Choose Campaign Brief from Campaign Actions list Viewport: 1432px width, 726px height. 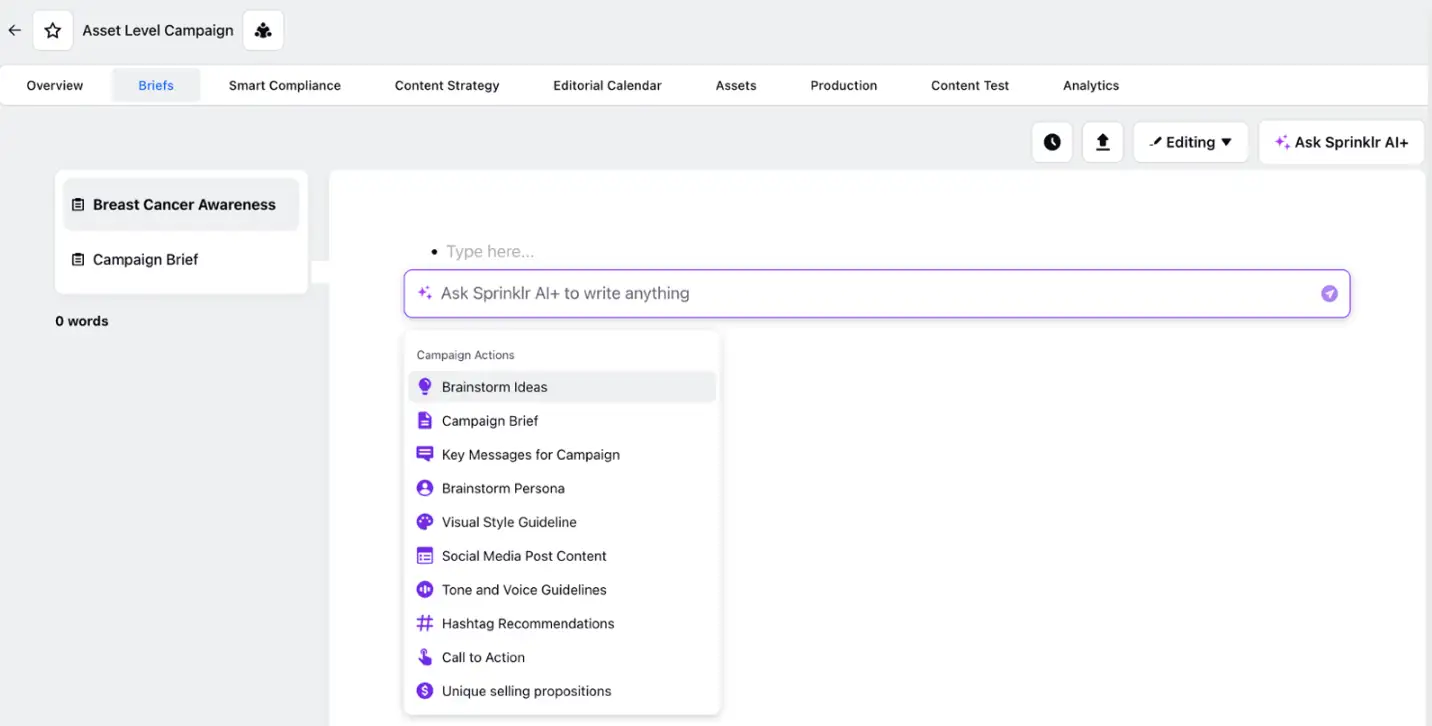click(490, 420)
